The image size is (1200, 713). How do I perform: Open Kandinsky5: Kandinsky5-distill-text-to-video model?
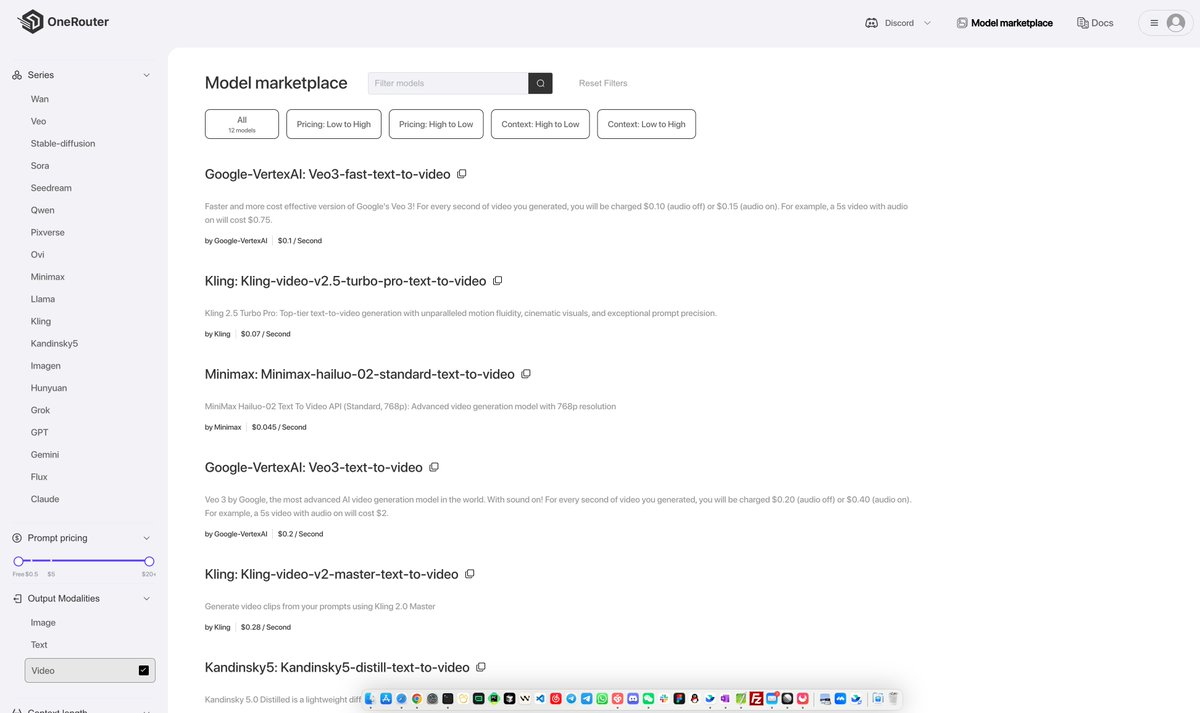point(337,667)
